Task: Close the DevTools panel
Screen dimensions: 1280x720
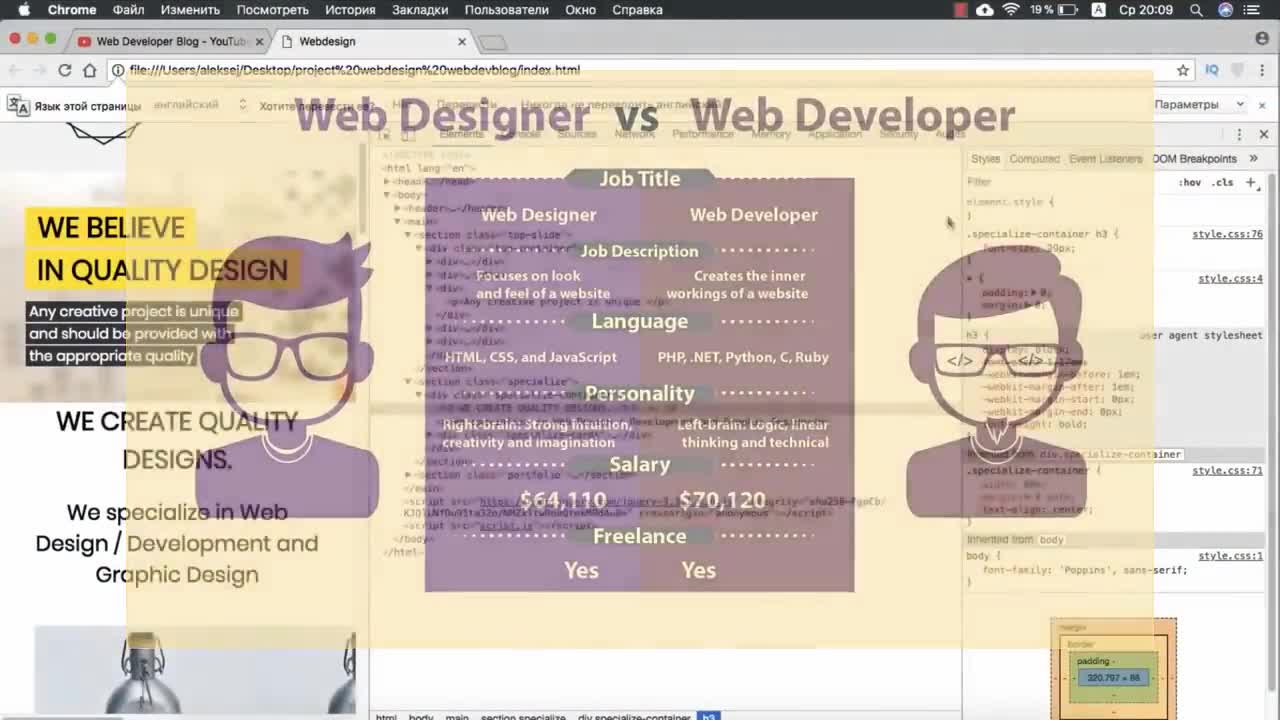Action: 1264,134
